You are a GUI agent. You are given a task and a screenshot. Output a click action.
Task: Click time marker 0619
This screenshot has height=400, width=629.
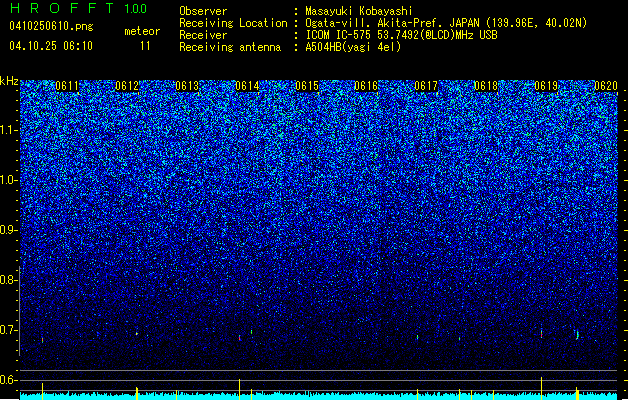pyautogui.click(x=546, y=86)
